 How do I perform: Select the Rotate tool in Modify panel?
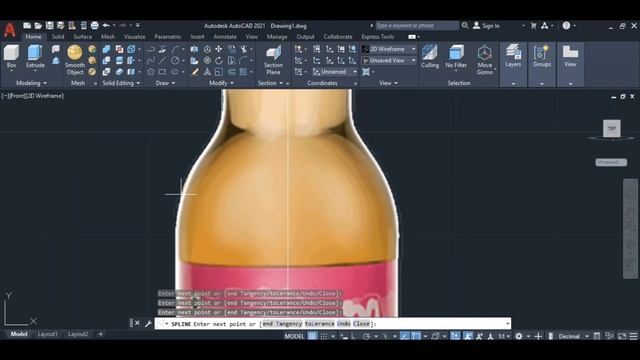pos(219,61)
